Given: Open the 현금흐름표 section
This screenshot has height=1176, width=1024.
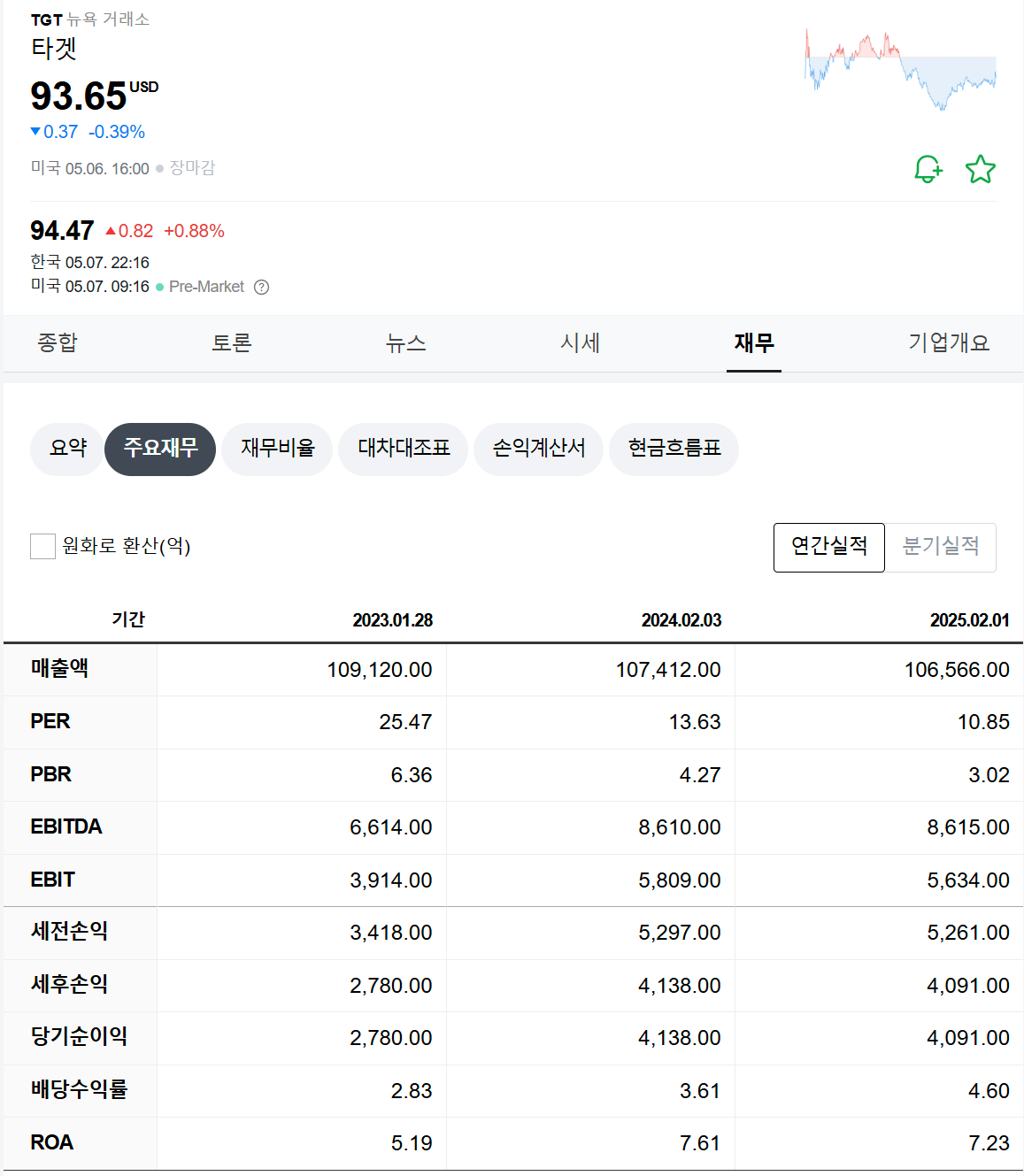Looking at the screenshot, I should 674,449.
